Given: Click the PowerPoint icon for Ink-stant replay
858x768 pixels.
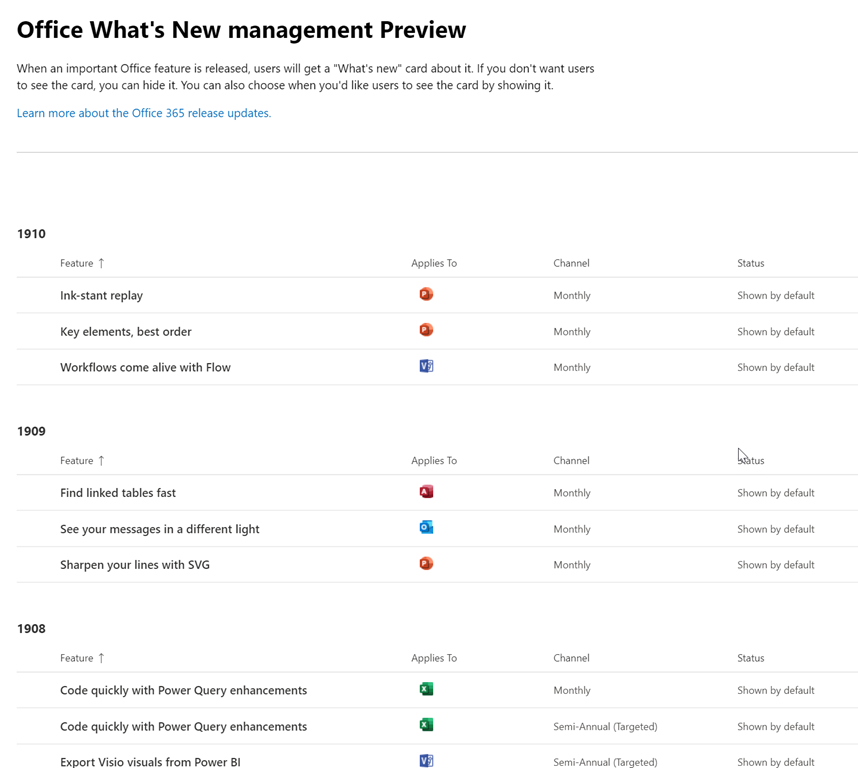Looking at the screenshot, I should coord(426,294).
